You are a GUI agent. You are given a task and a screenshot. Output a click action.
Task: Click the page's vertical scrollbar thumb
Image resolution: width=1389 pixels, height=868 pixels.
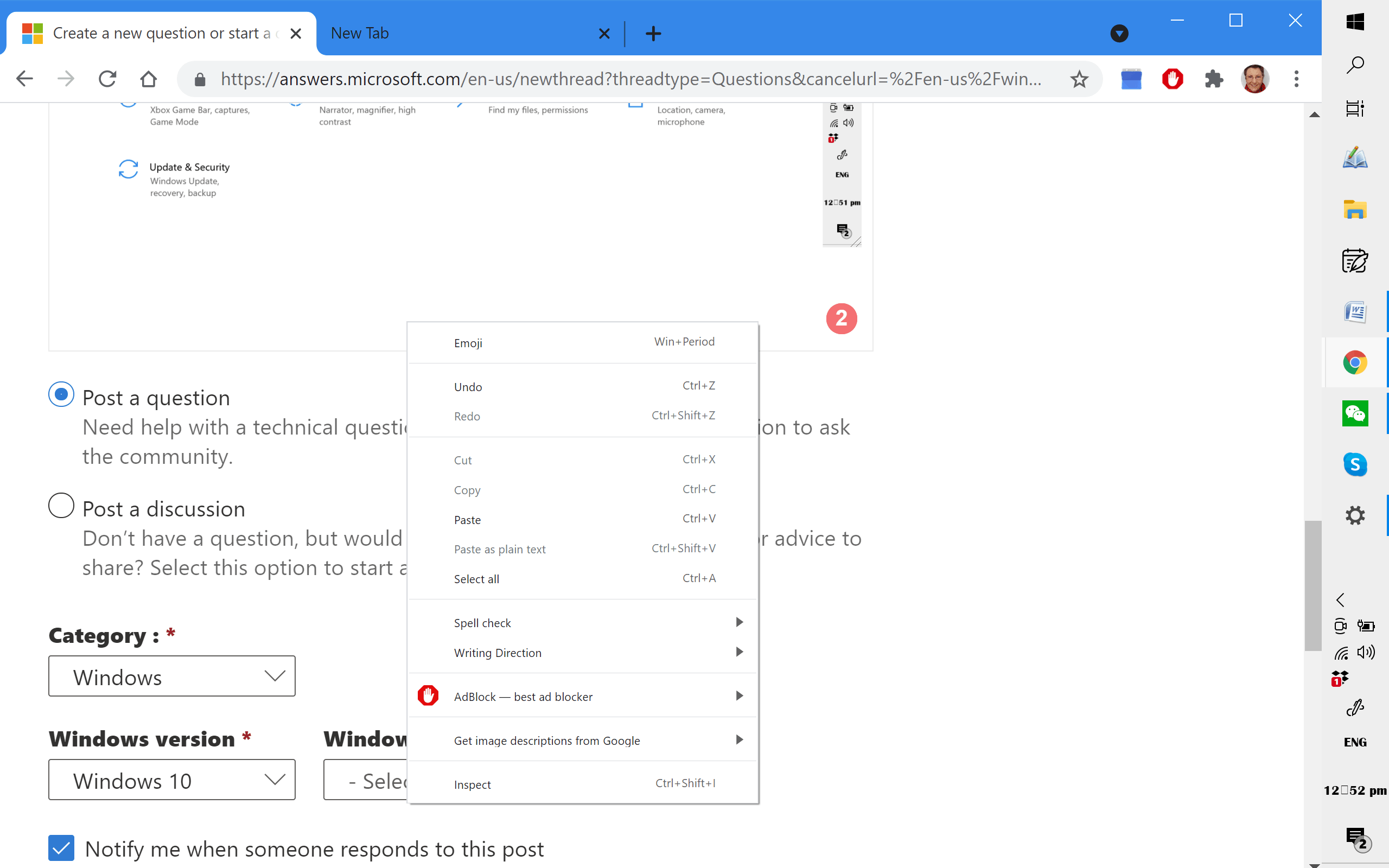point(1312,585)
